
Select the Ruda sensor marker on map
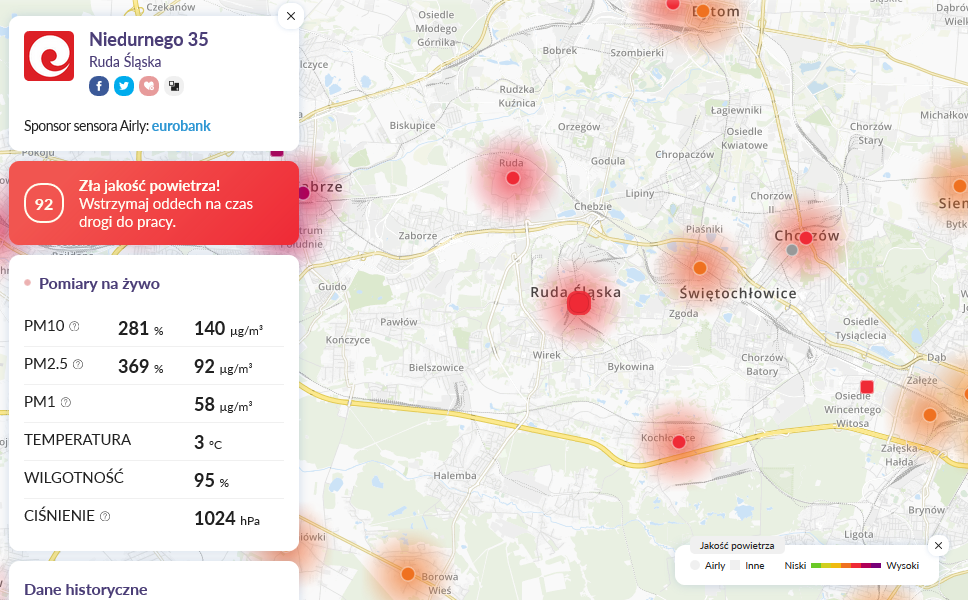[x=513, y=178]
